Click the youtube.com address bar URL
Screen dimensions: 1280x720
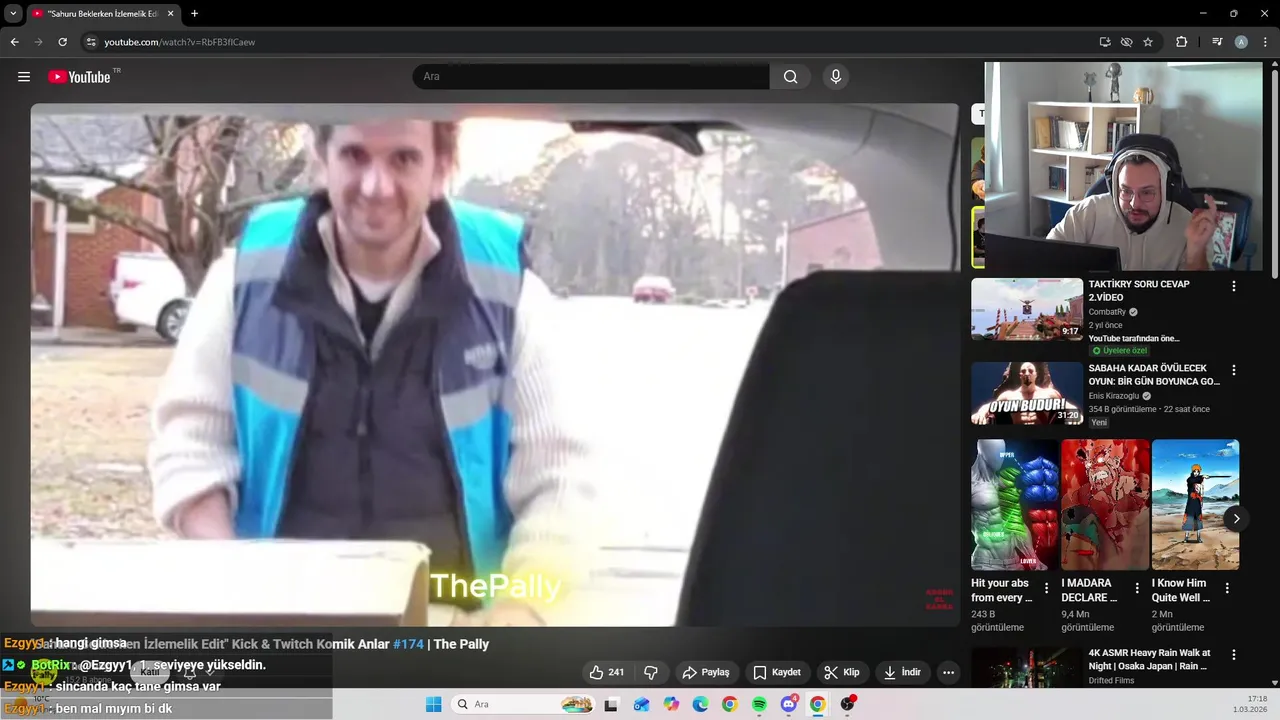180,42
